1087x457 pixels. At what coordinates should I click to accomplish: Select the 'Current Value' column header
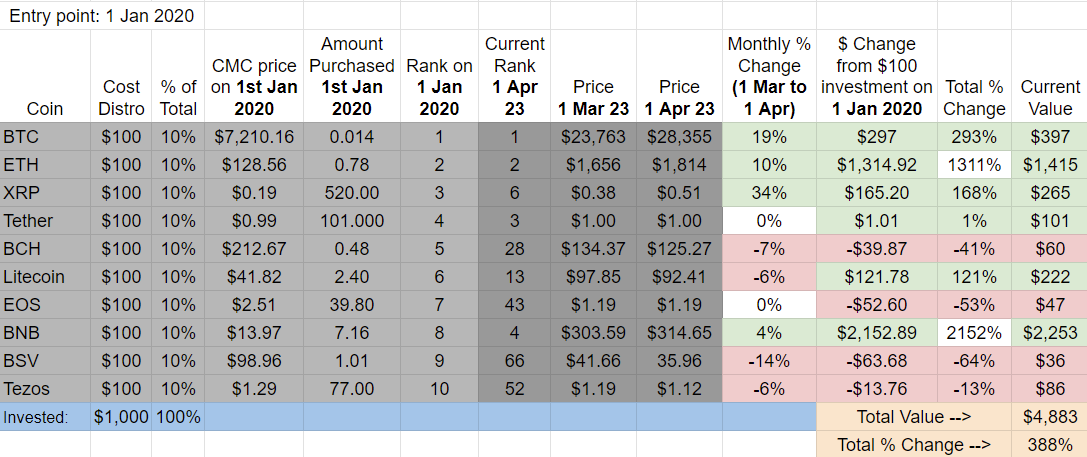pos(1050,76)
